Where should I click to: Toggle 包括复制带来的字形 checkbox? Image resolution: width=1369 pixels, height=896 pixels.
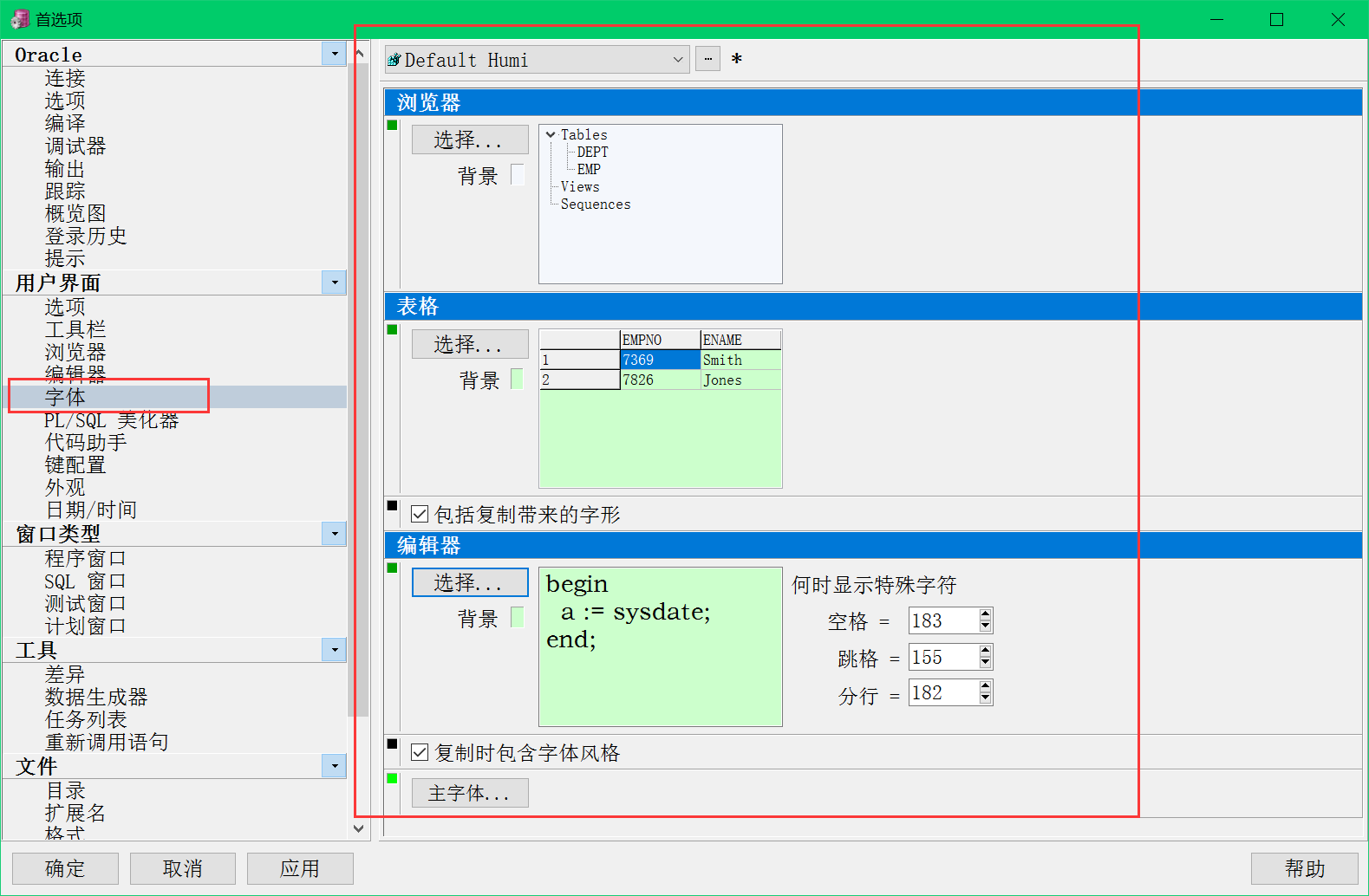click(x=420, y=514)
